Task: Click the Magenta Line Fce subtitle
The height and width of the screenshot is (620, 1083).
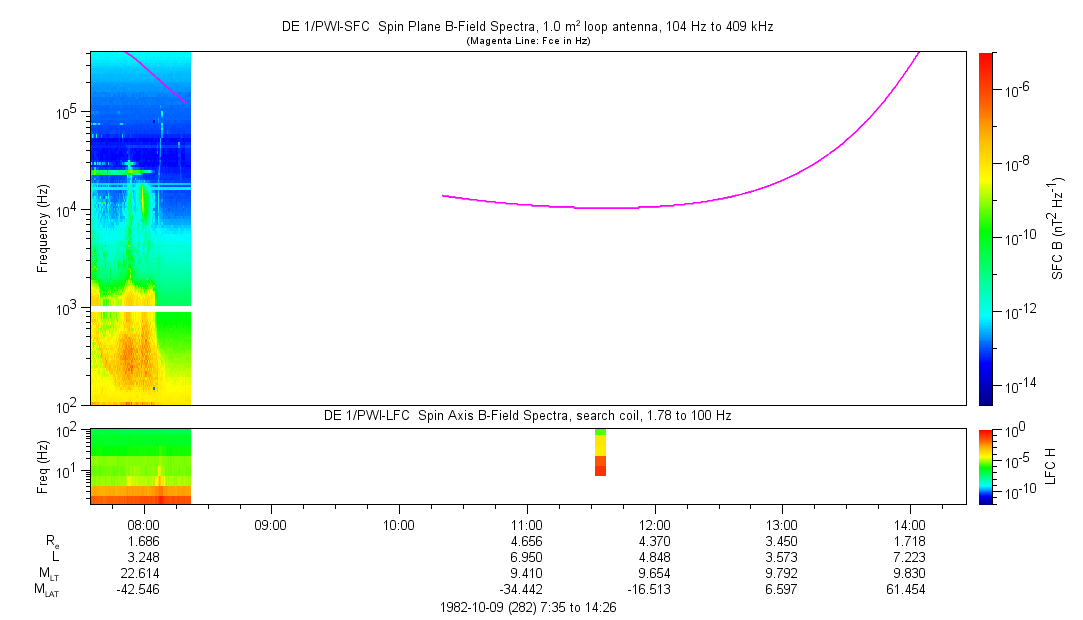Action: tap(528, 41)
